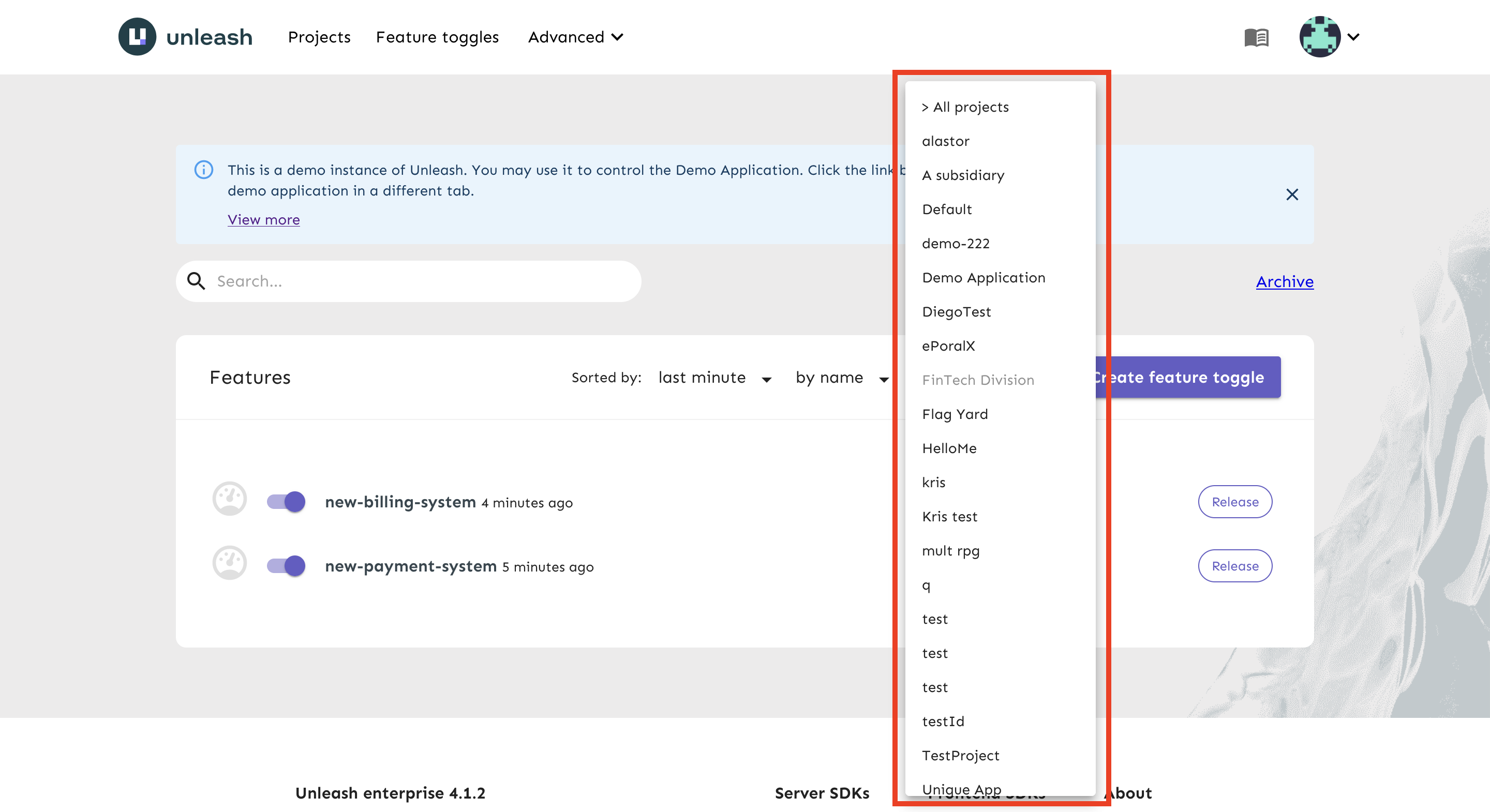This screenshot has width=1490, height=812.
Task: Click metrics gauge icon for new-payment-system
Action: pyautogui.click(x=230, y=563)
